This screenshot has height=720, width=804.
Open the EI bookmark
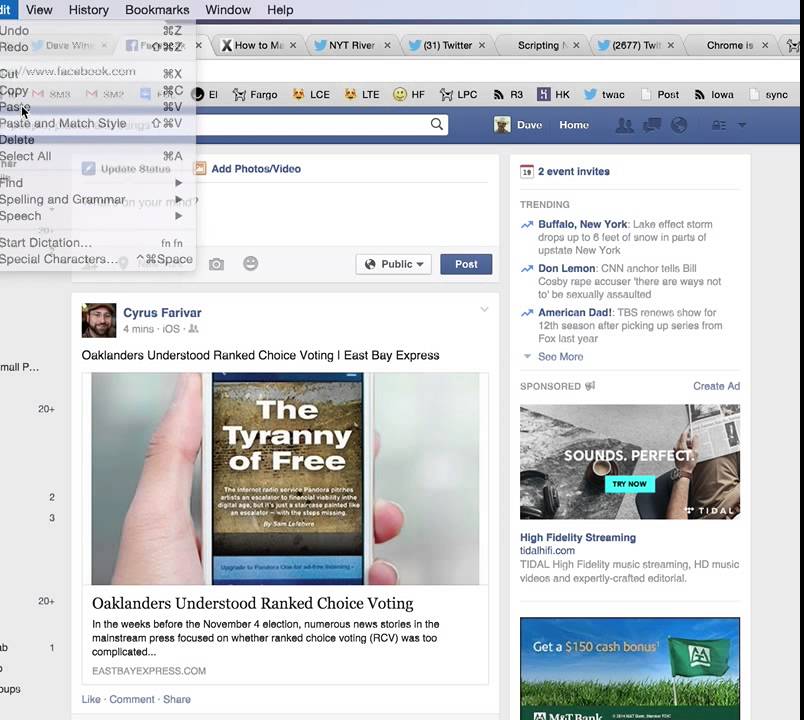(x=205, y=94)
